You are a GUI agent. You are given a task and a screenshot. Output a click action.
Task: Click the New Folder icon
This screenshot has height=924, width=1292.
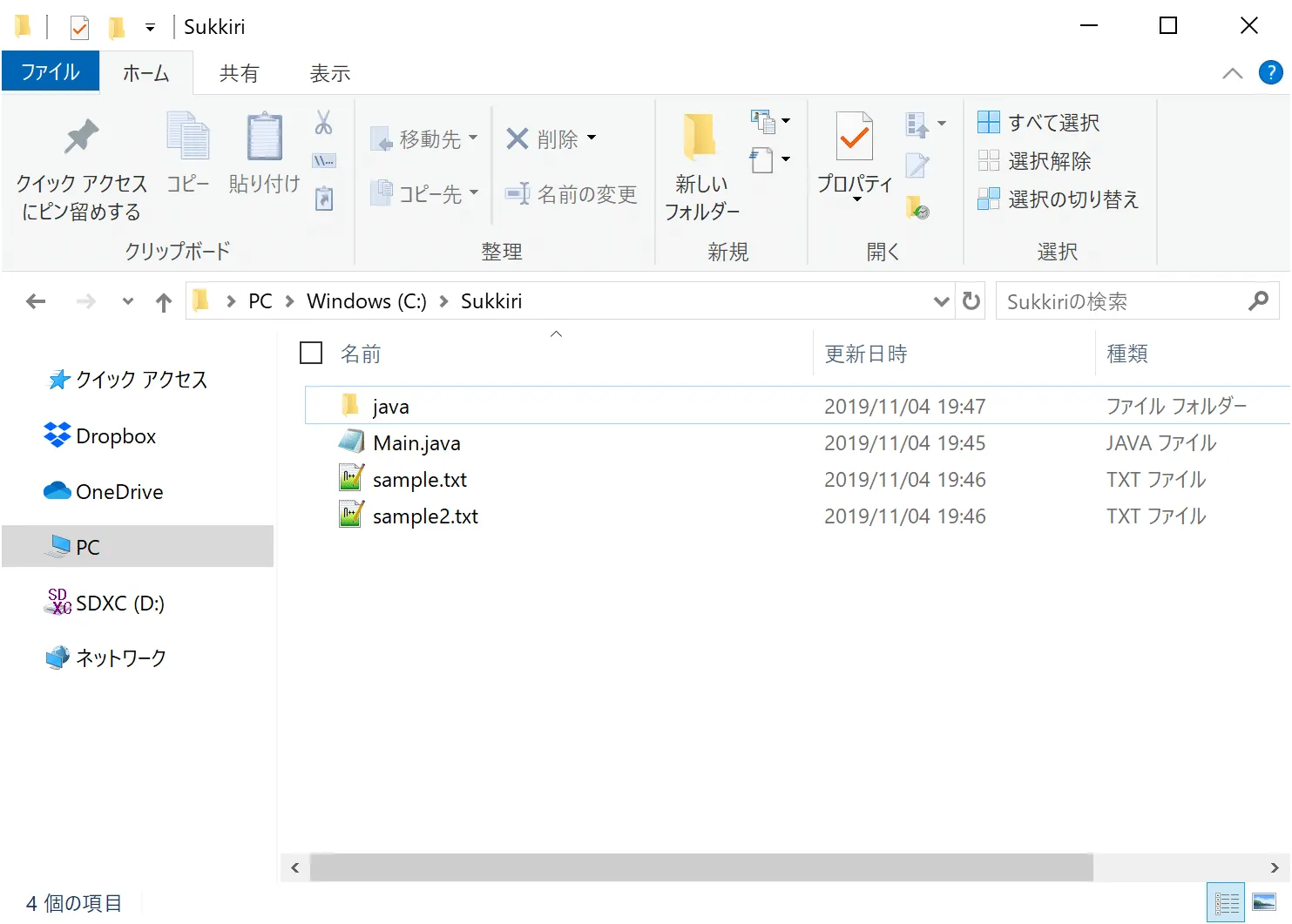pyautogui.click(x=700, y=138)
